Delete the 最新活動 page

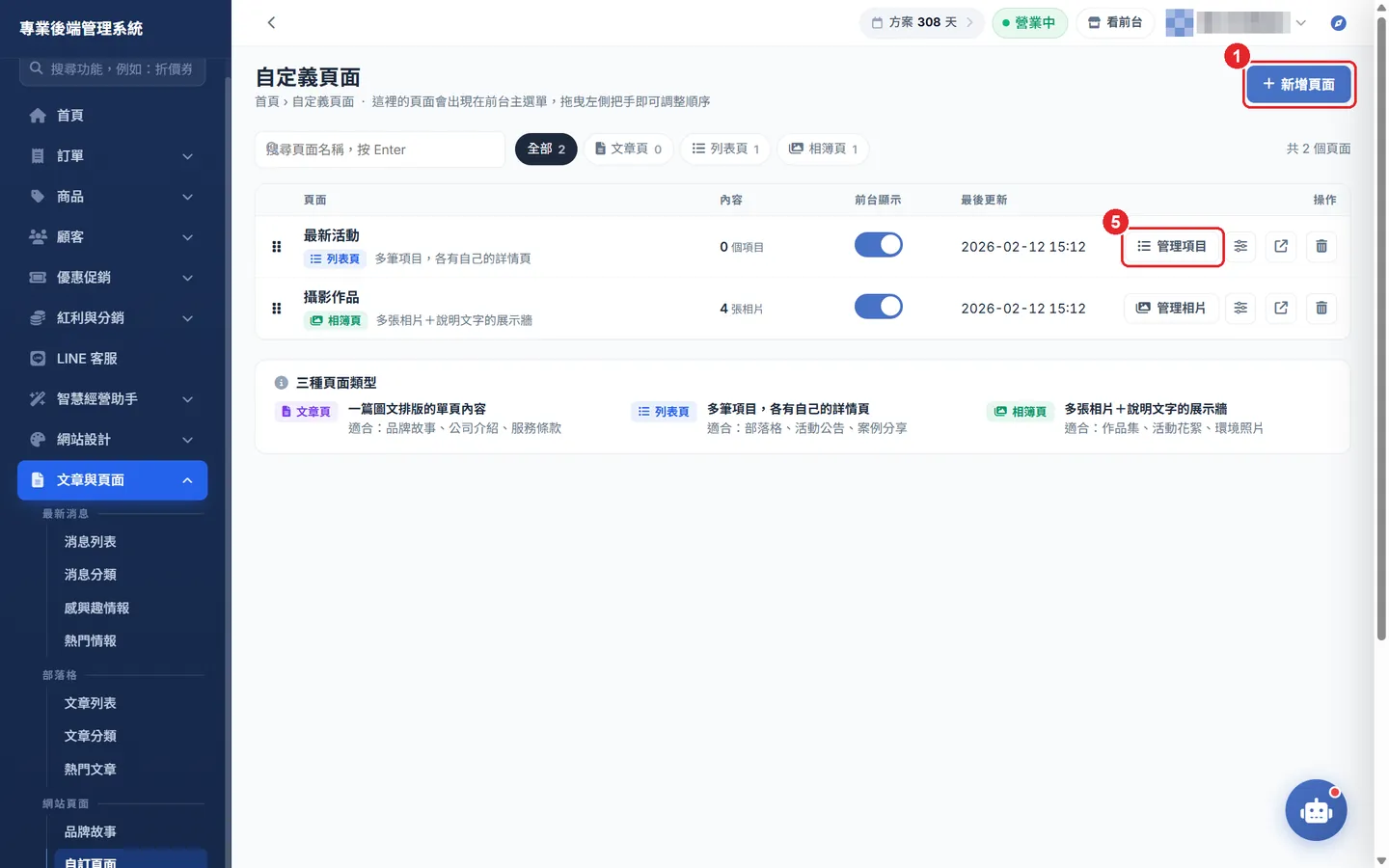[x=1321, y=247]
